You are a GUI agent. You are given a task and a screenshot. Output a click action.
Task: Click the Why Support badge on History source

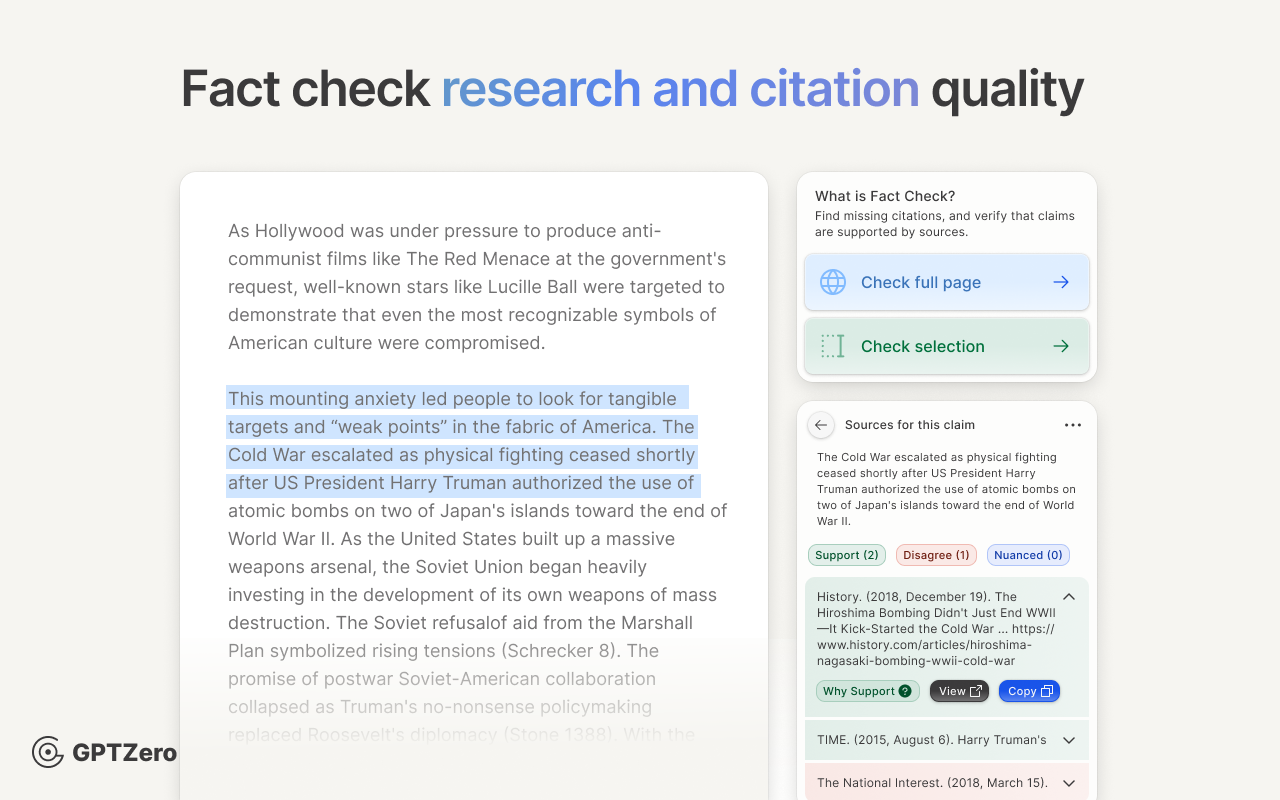click(867, 691)
